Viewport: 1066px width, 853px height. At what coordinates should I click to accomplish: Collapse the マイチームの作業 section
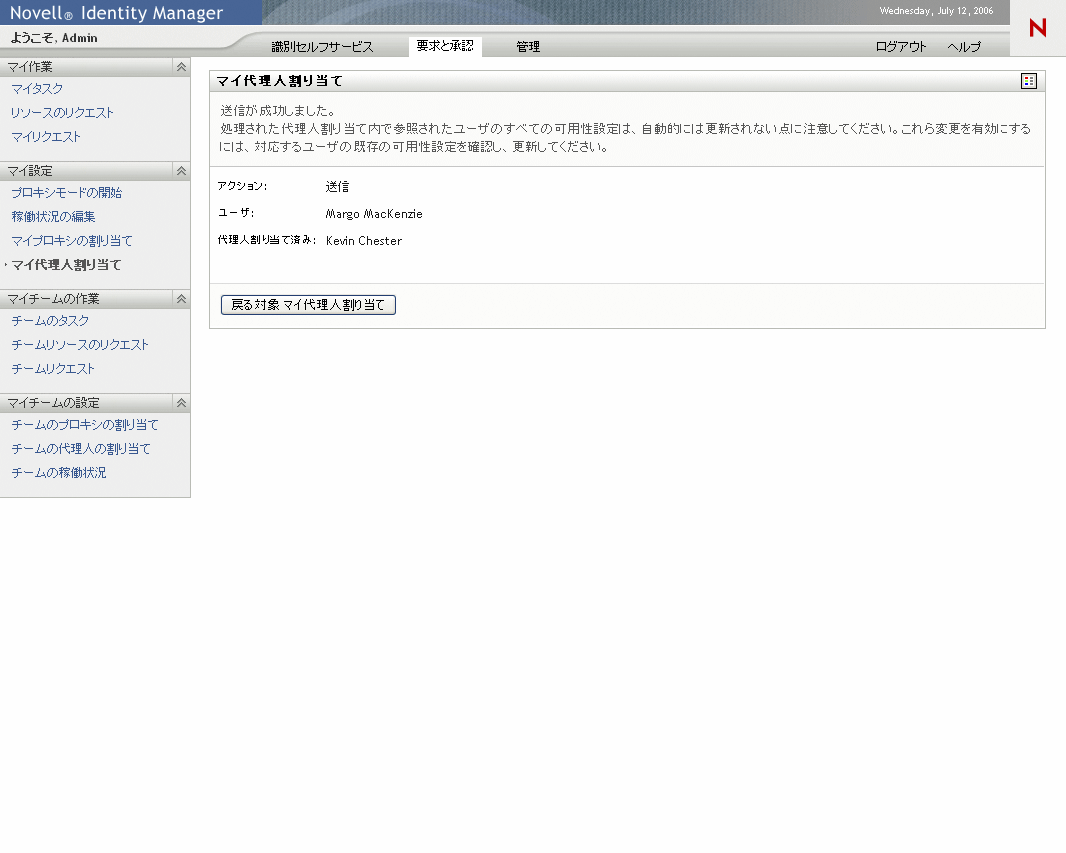point(181,298)
